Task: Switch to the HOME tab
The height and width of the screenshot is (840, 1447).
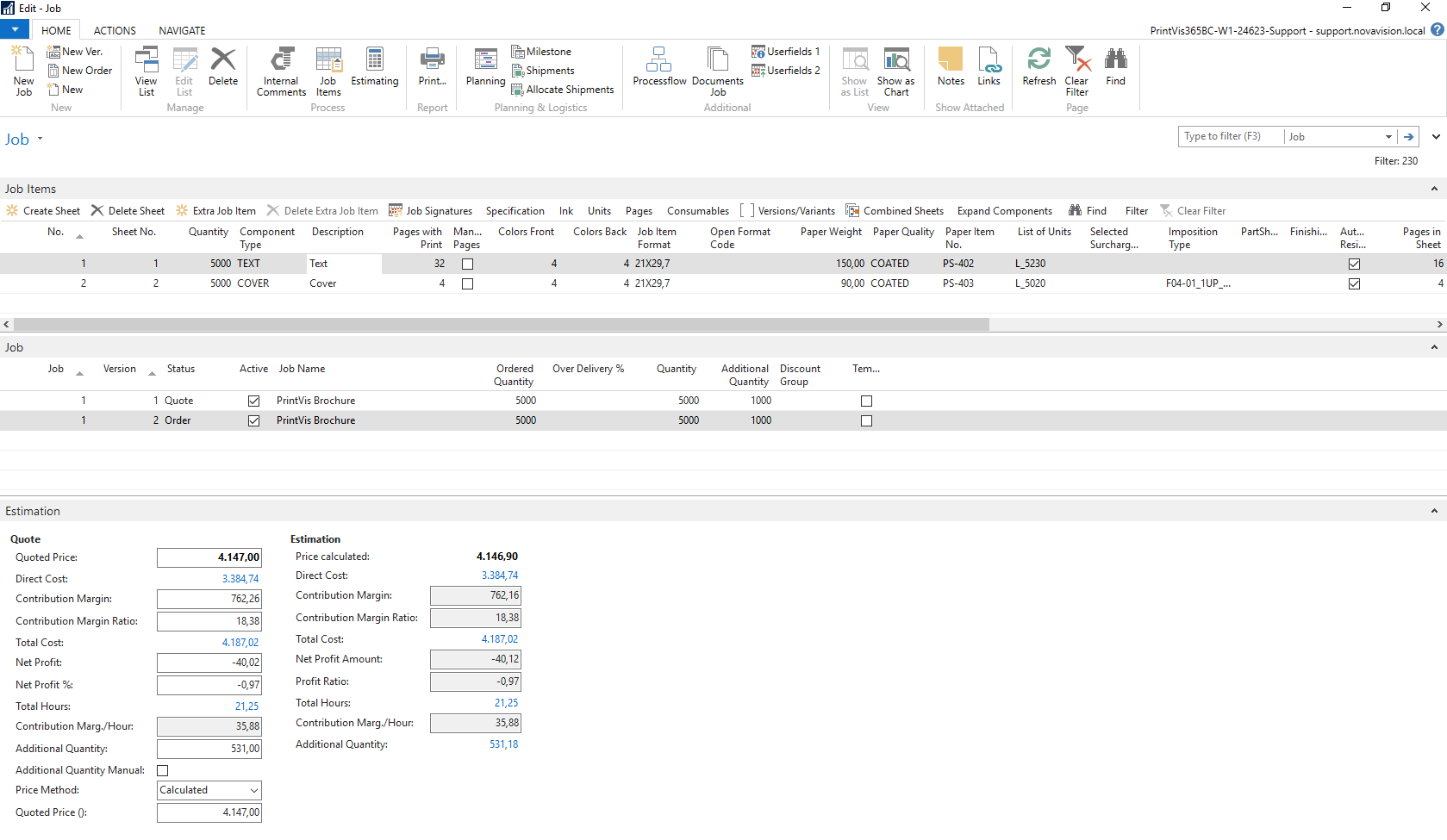Action: [56, 30]
